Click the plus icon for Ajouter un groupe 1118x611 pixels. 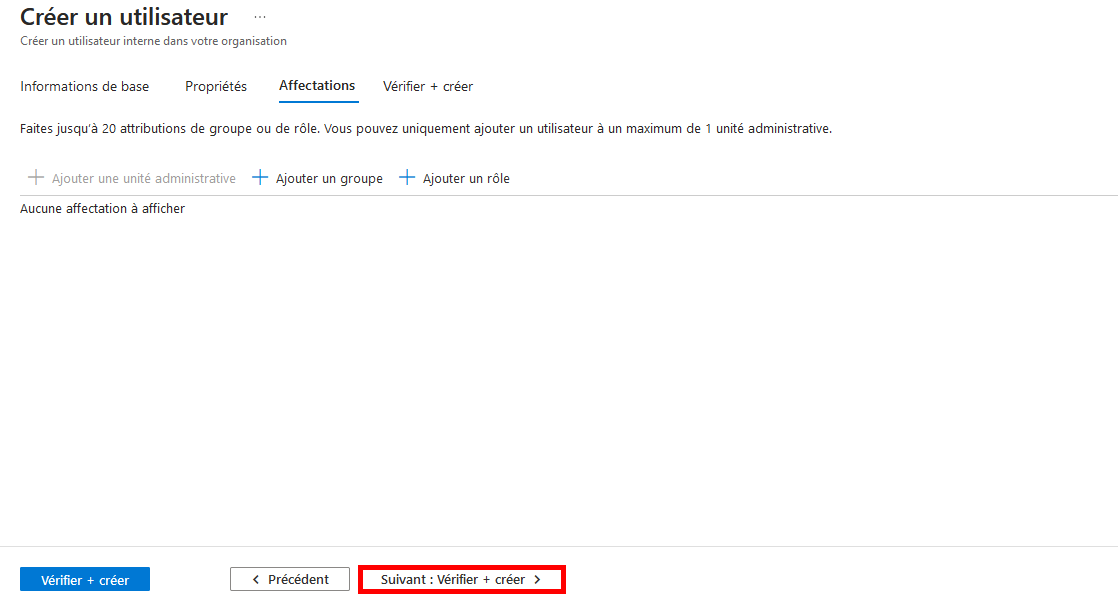pos(260,178)
